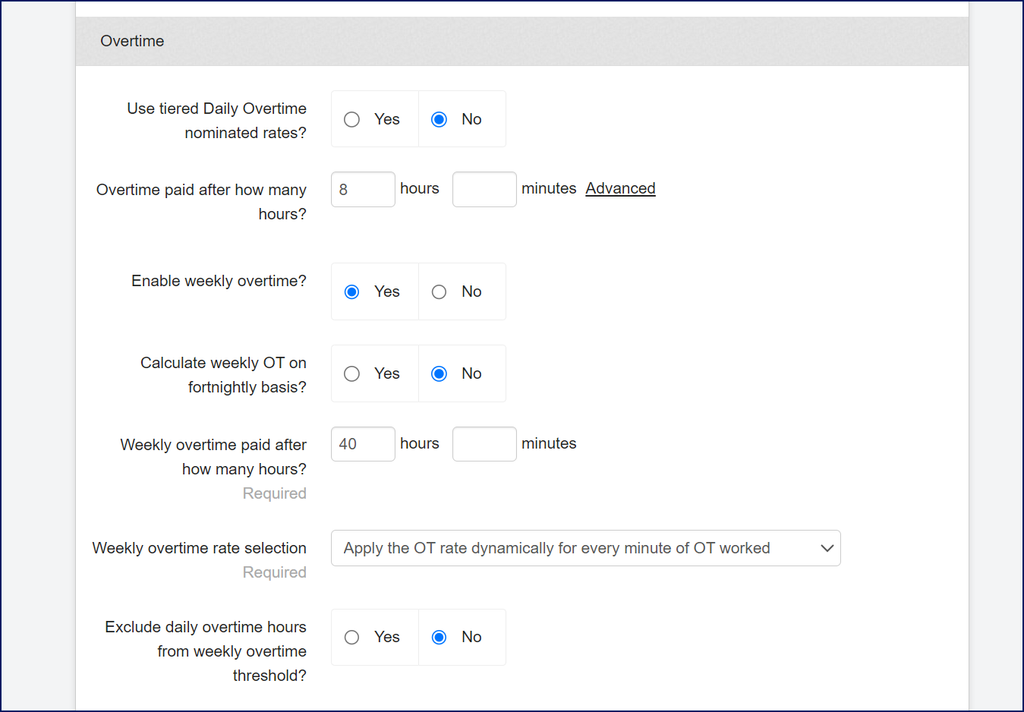Click the daily overtime hours input field
The image size is (1024, 712).
(363, 189)
